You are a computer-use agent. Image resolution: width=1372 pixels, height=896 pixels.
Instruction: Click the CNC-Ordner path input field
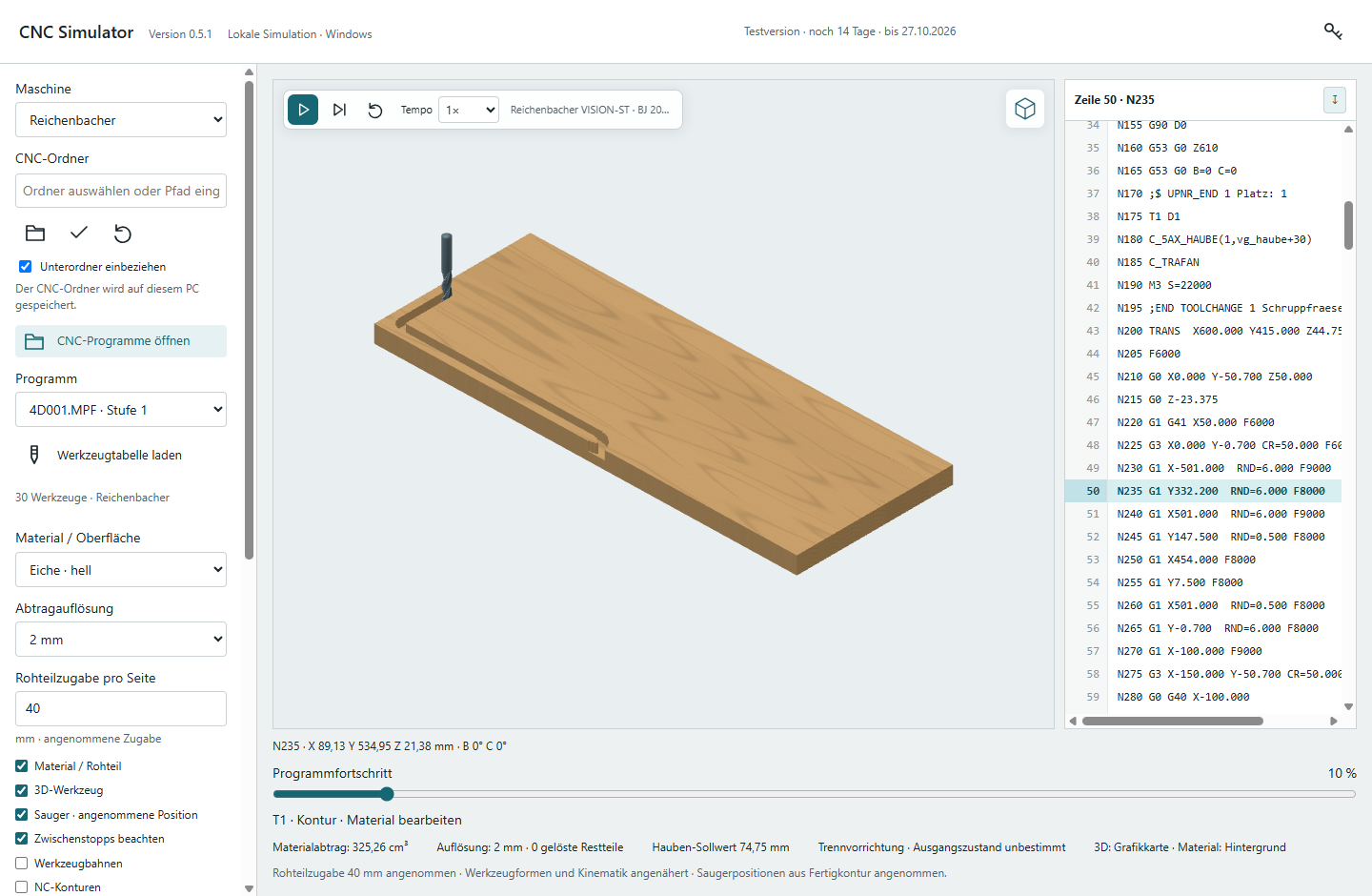121,191
